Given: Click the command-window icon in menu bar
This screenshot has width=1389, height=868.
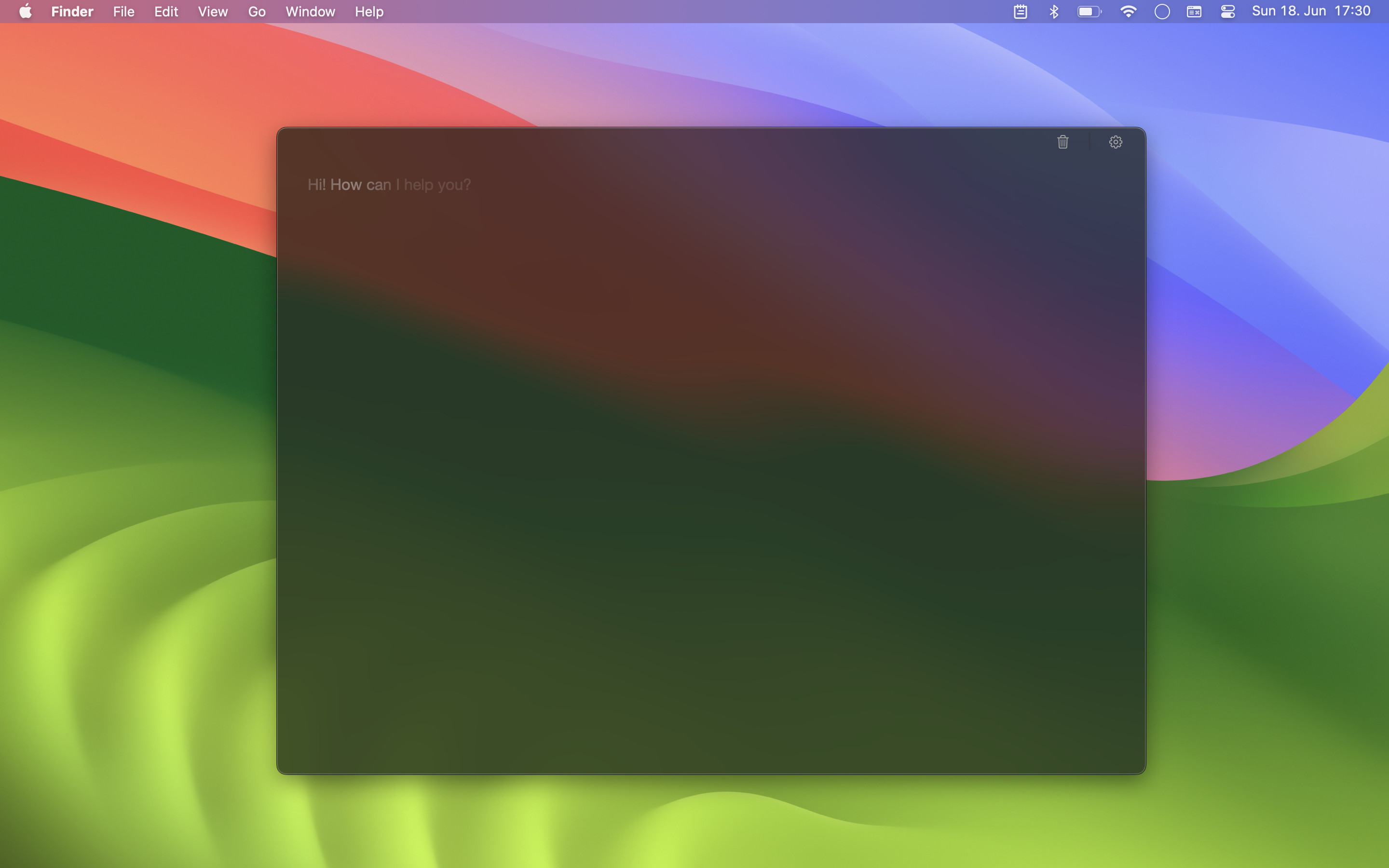Looking at the screenshot, I should pos(1194,12).
